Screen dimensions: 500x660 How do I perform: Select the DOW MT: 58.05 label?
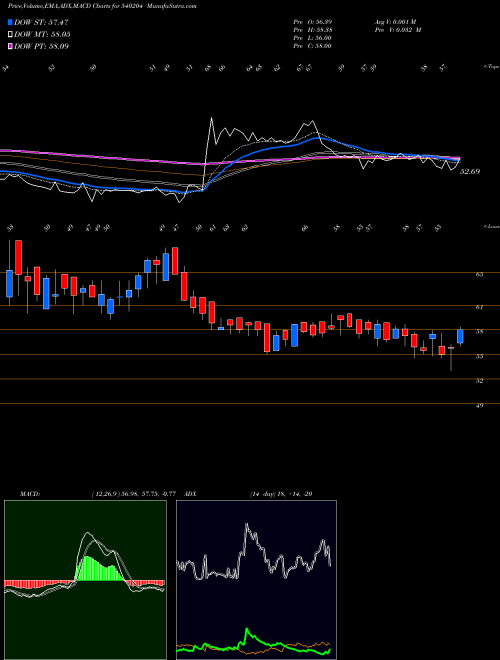coord(42,35)
